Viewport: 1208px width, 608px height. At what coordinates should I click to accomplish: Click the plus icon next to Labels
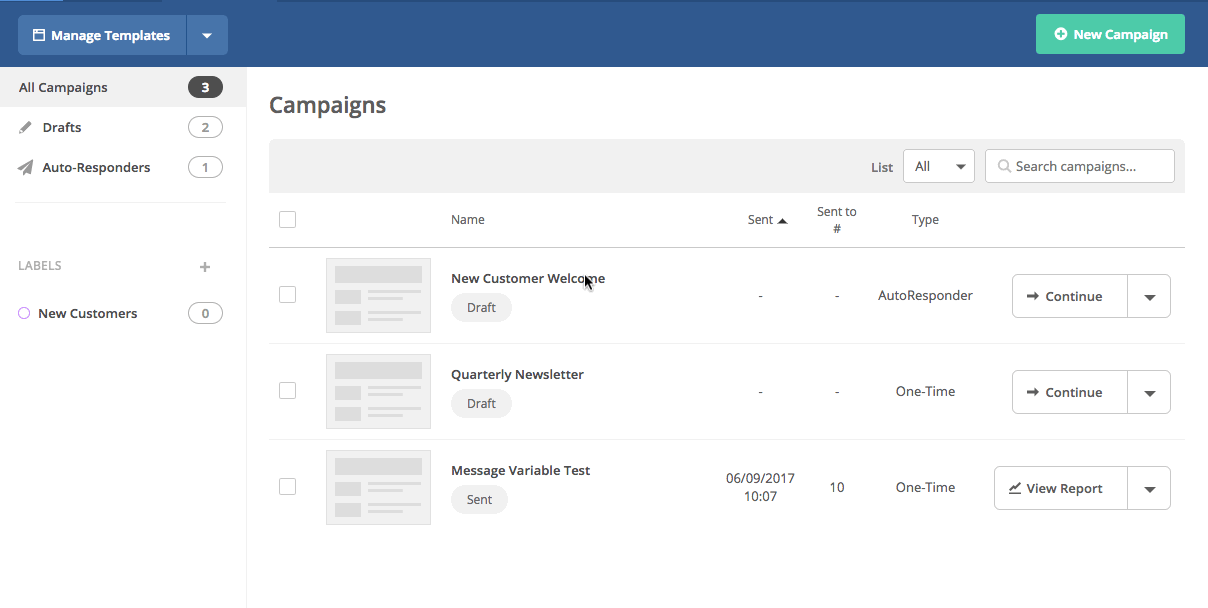click(205, 267)
